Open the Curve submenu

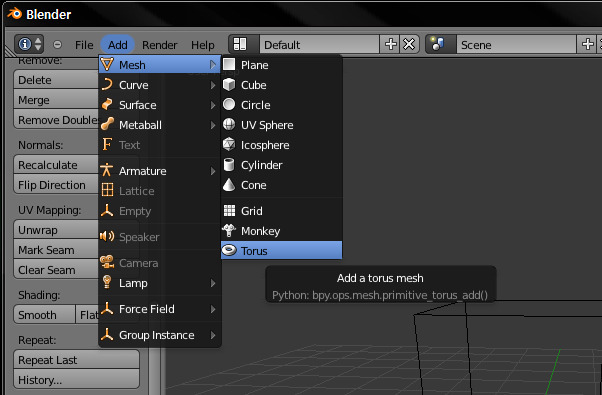159,85
